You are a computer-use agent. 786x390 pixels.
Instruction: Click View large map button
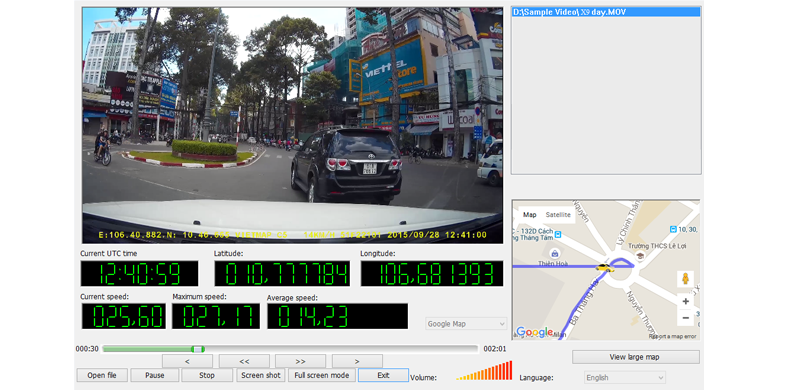click(x=635, y=357)
